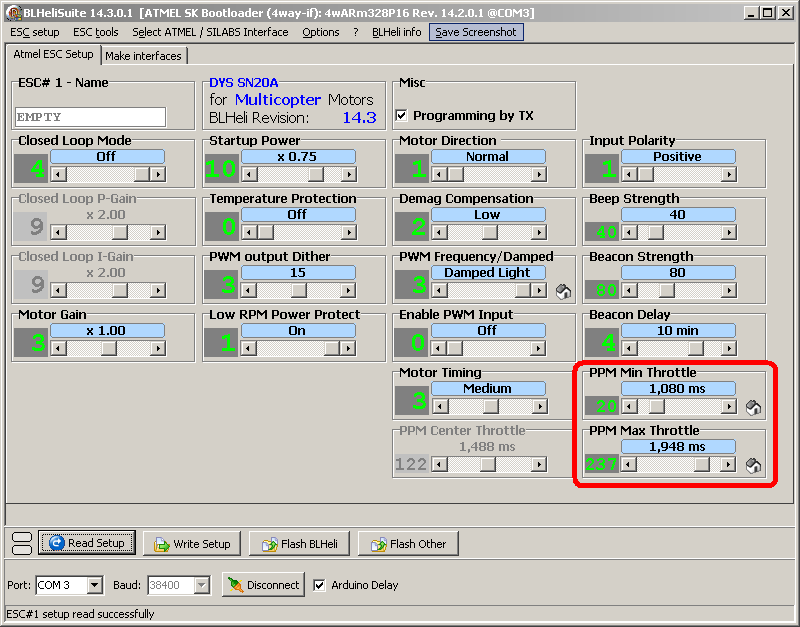Open the Port COM 3 dropdown
Screen dimensions: 800x627
coord(94,585)
